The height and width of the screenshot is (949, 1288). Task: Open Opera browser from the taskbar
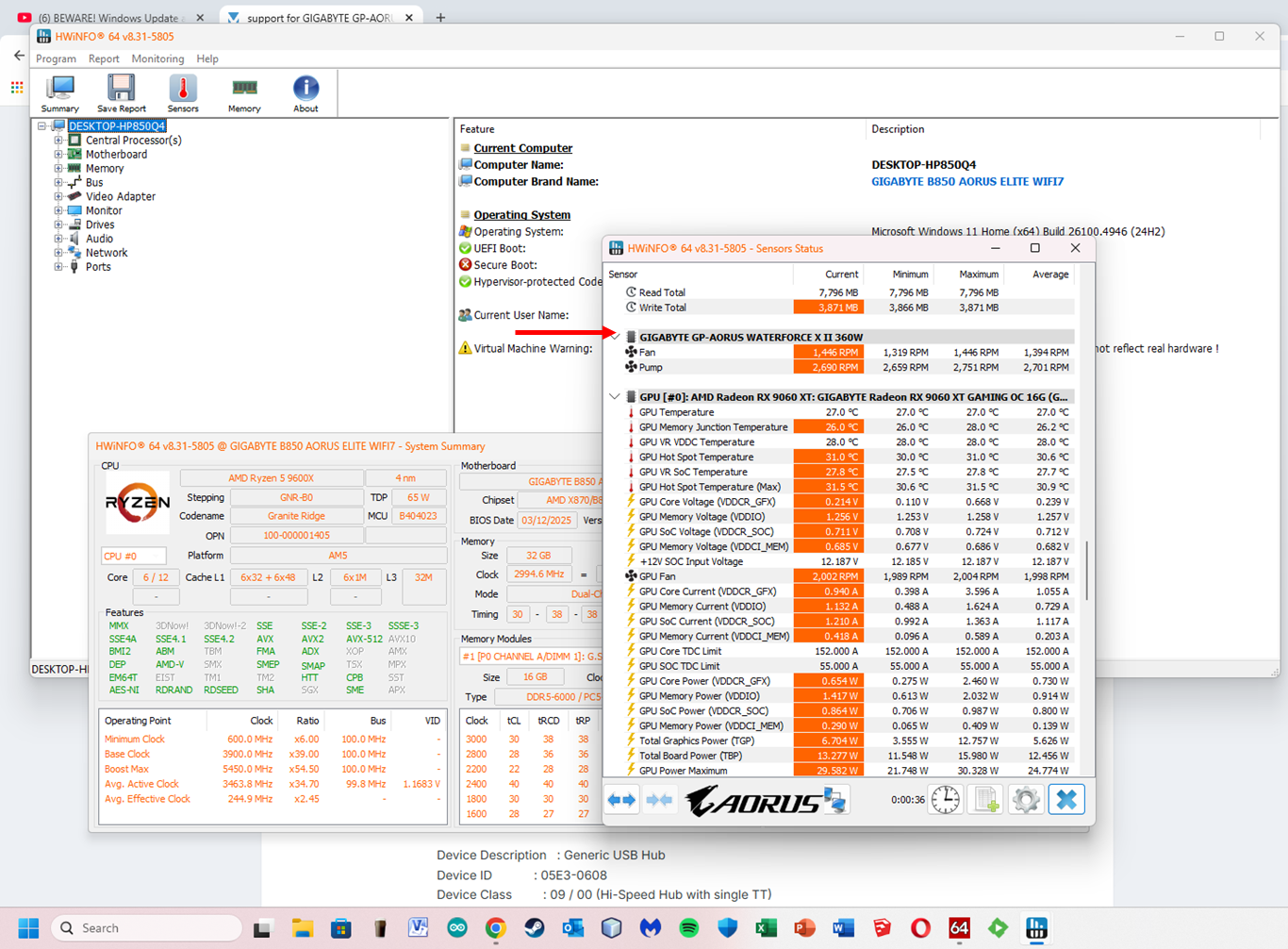point(920,928)
